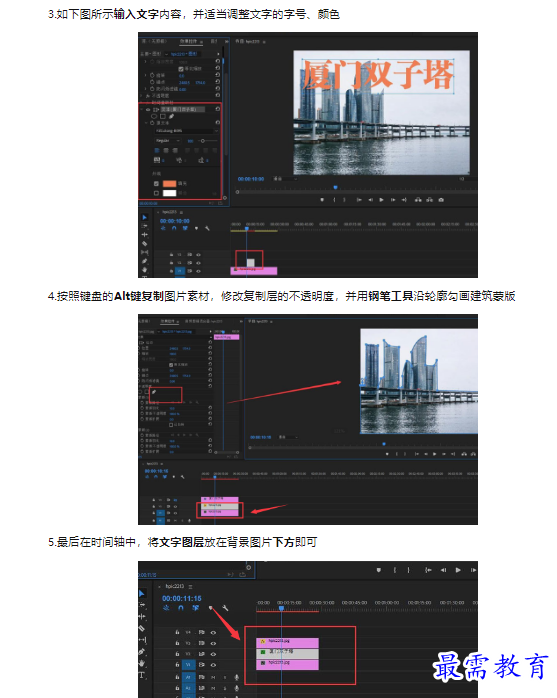Select the Type tool (T) in step 5 toolbar

tap(142, 675)
